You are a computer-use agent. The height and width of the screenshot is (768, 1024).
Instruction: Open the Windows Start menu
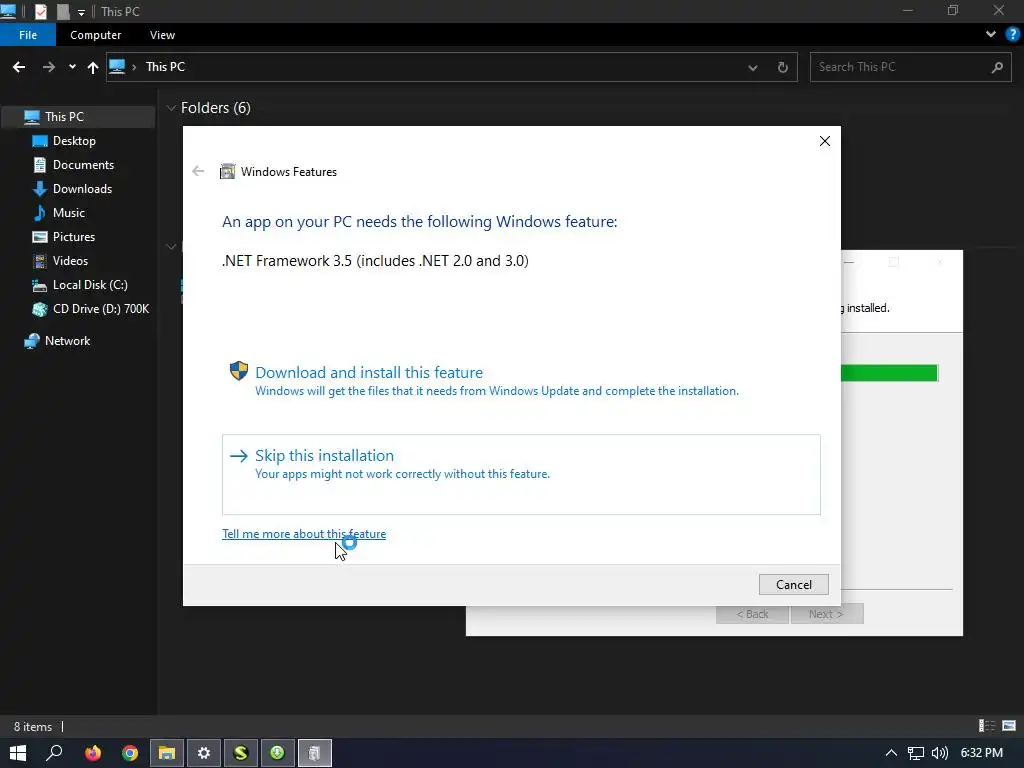coord(18,753)
